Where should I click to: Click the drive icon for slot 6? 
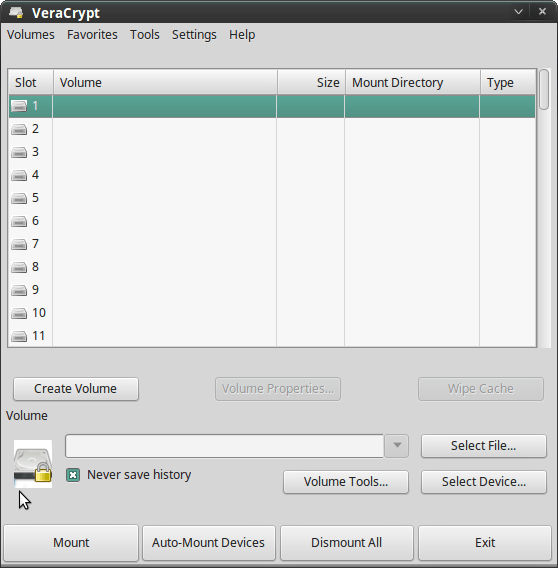[19, 221]
